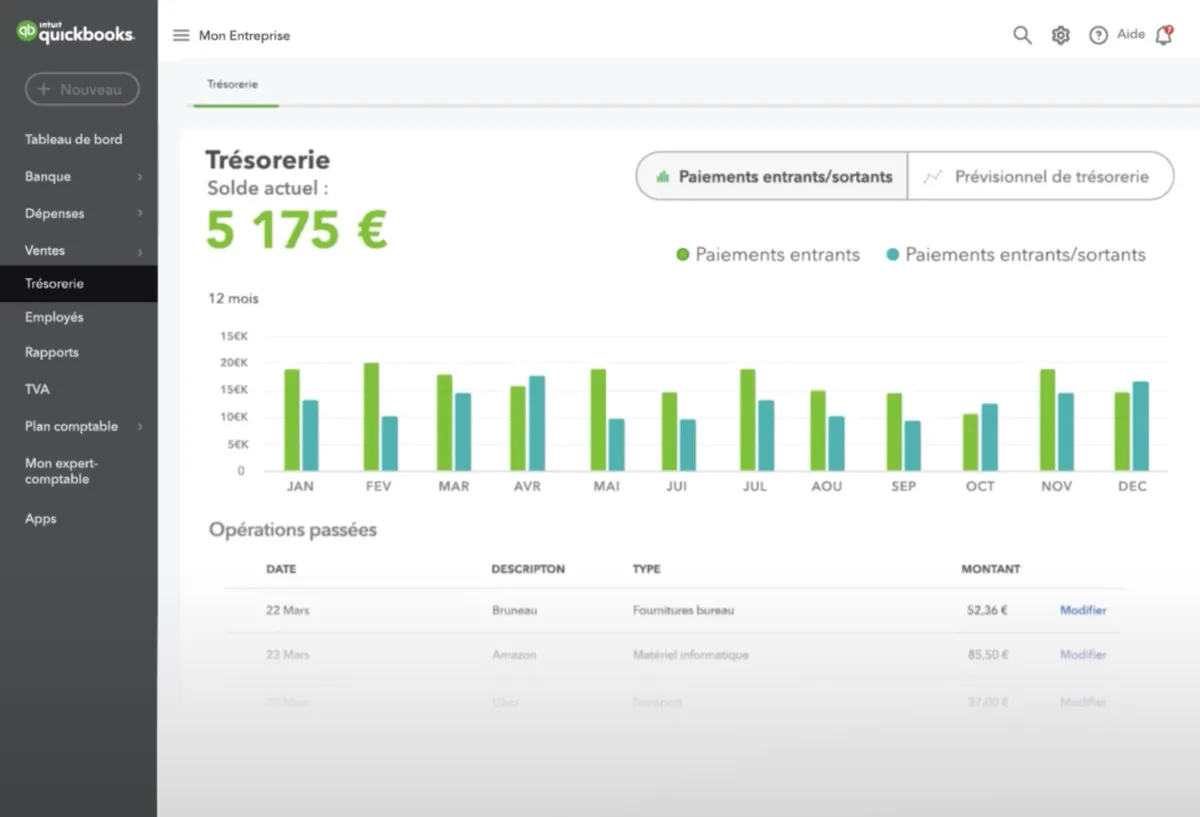Click the TYPE column header
This screenshot has width=1200, height=817.
point(646,569)
